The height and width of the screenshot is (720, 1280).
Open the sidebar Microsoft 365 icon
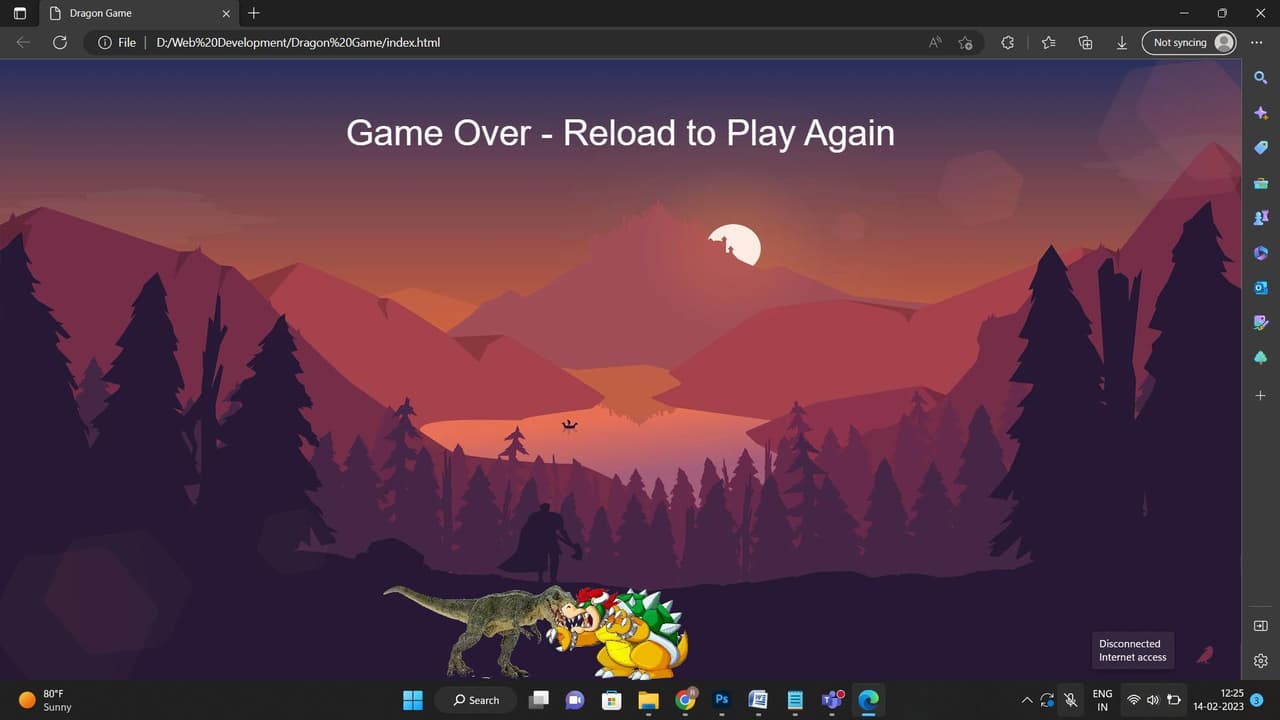point(1261,253)
